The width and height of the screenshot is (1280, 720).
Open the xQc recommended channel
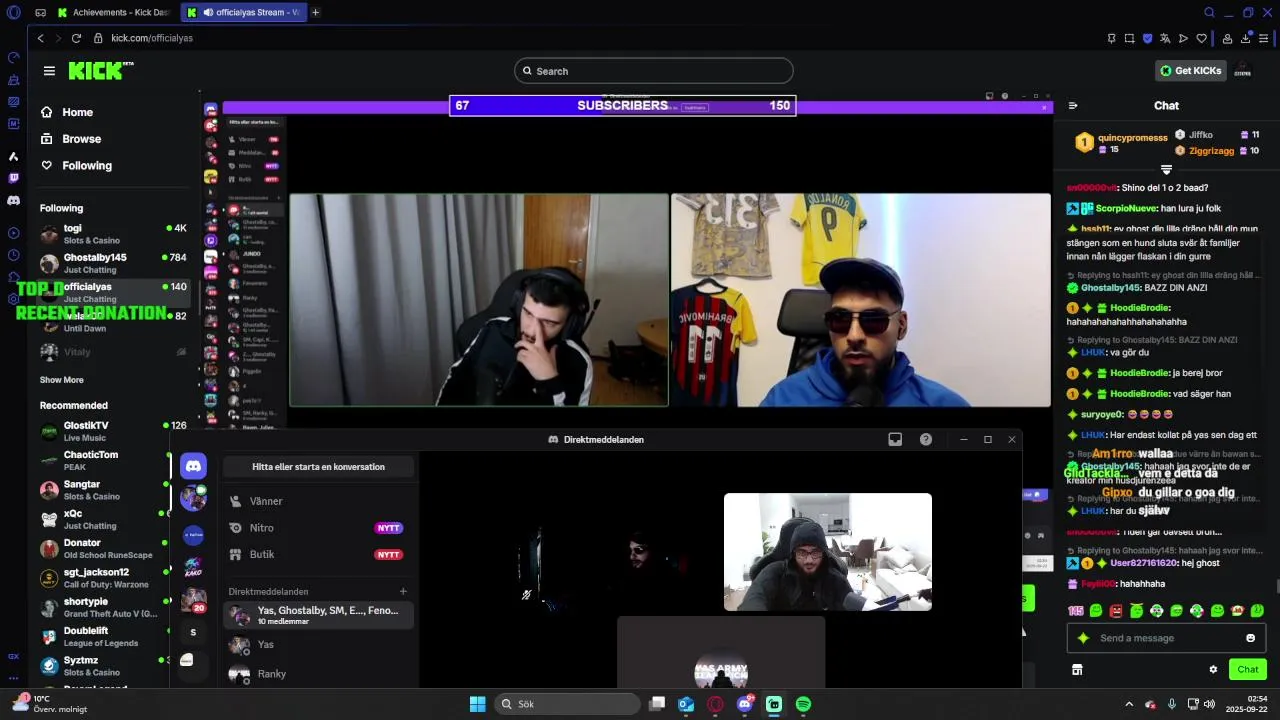point(104,519)
